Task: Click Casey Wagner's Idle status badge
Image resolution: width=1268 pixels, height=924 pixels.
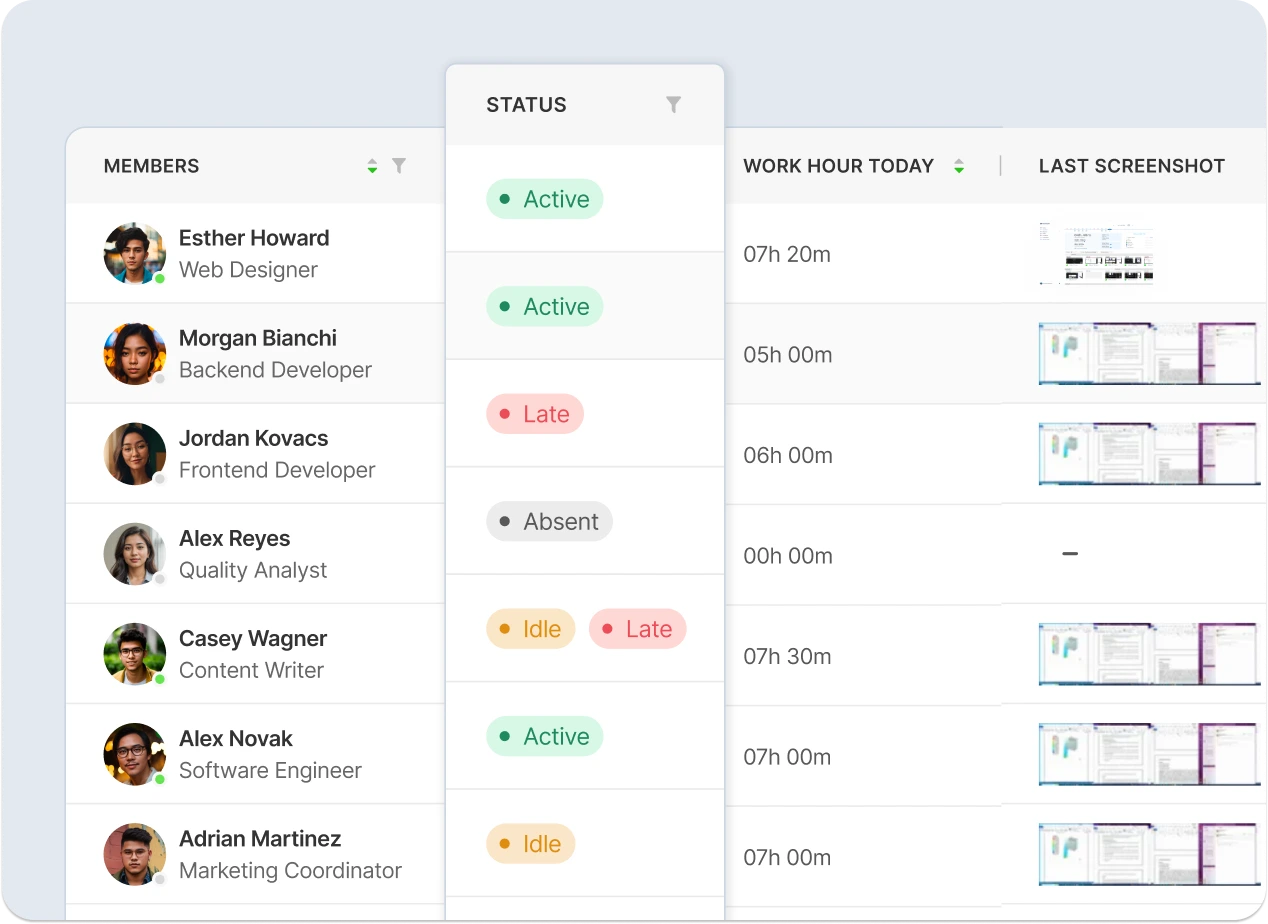Action: [x=531, y=629]
